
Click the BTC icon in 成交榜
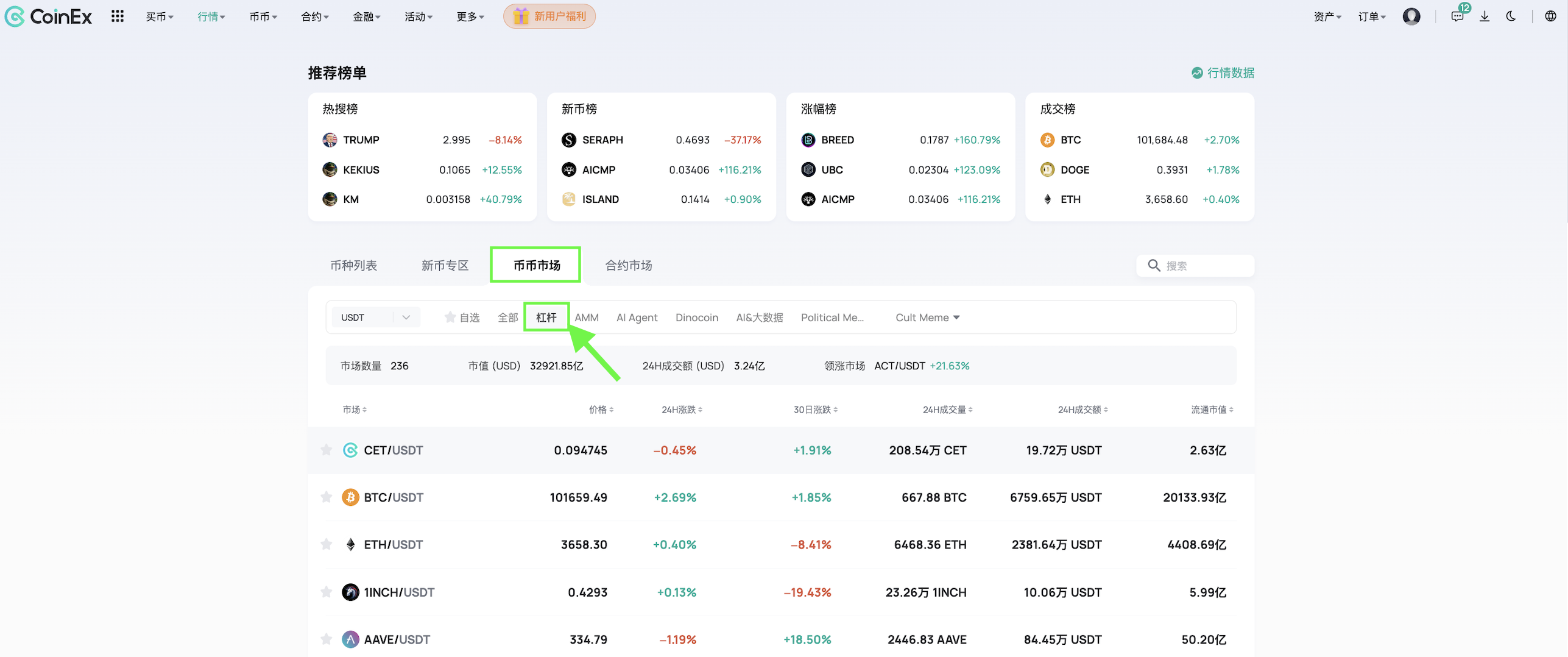[1047, 140]
